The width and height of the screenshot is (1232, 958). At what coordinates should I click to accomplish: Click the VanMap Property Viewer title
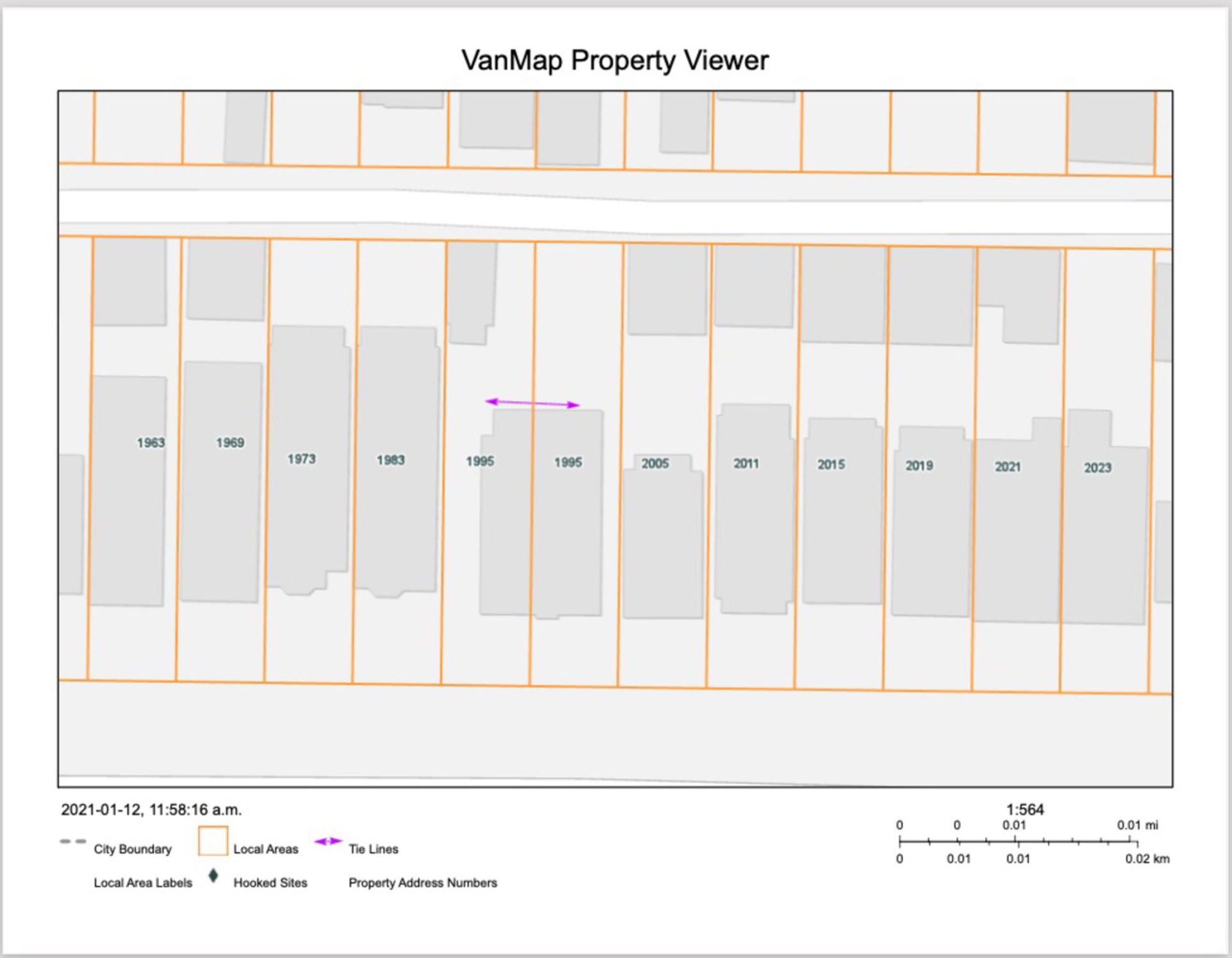coord(615,60)
